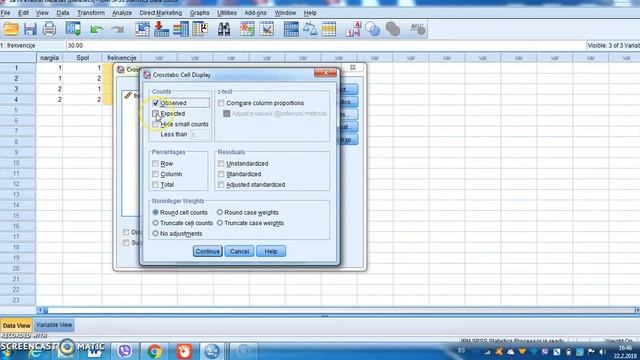This screenshot has height=360, width=640.
Task: Close the Crosstabs: Cell Display dialog
Action: pos(325,73)
